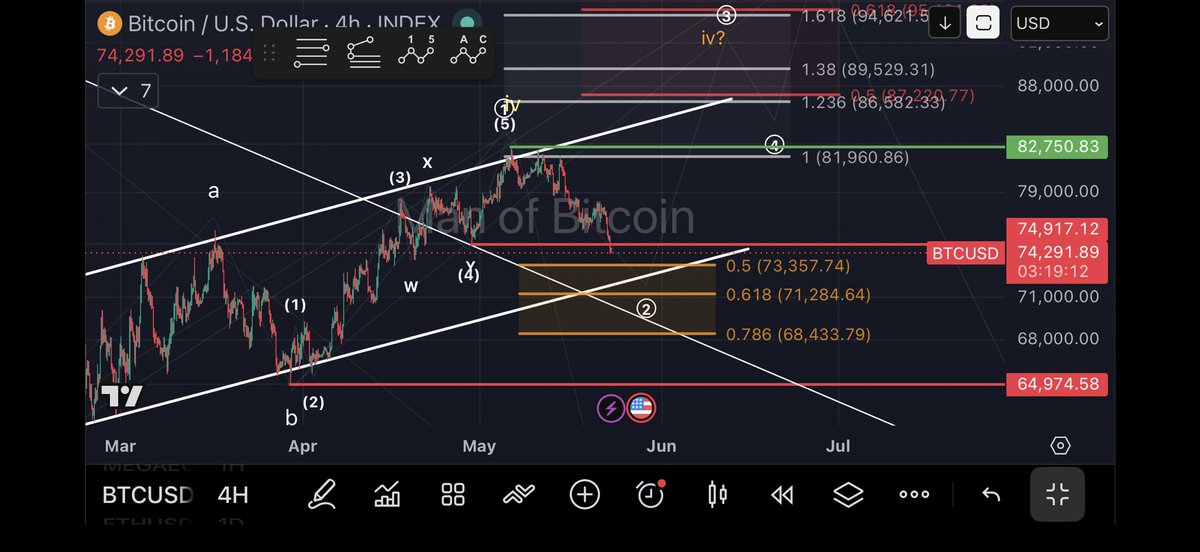Tap the add plus circle icon
1200x552 pixels.
click(585, 494)
